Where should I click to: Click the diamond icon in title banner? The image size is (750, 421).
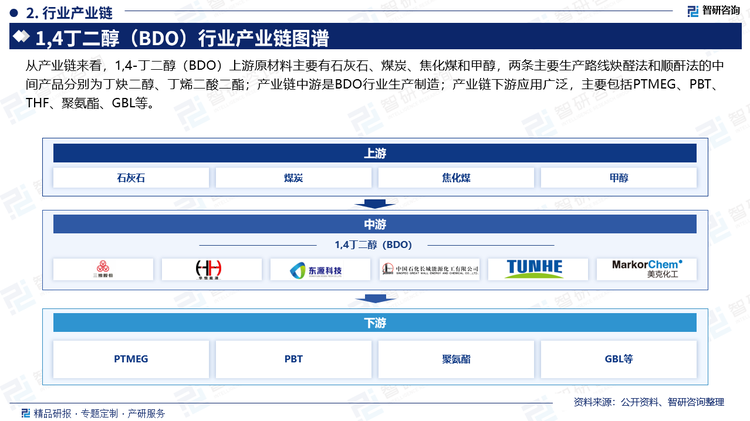click(x=21, y=36)
